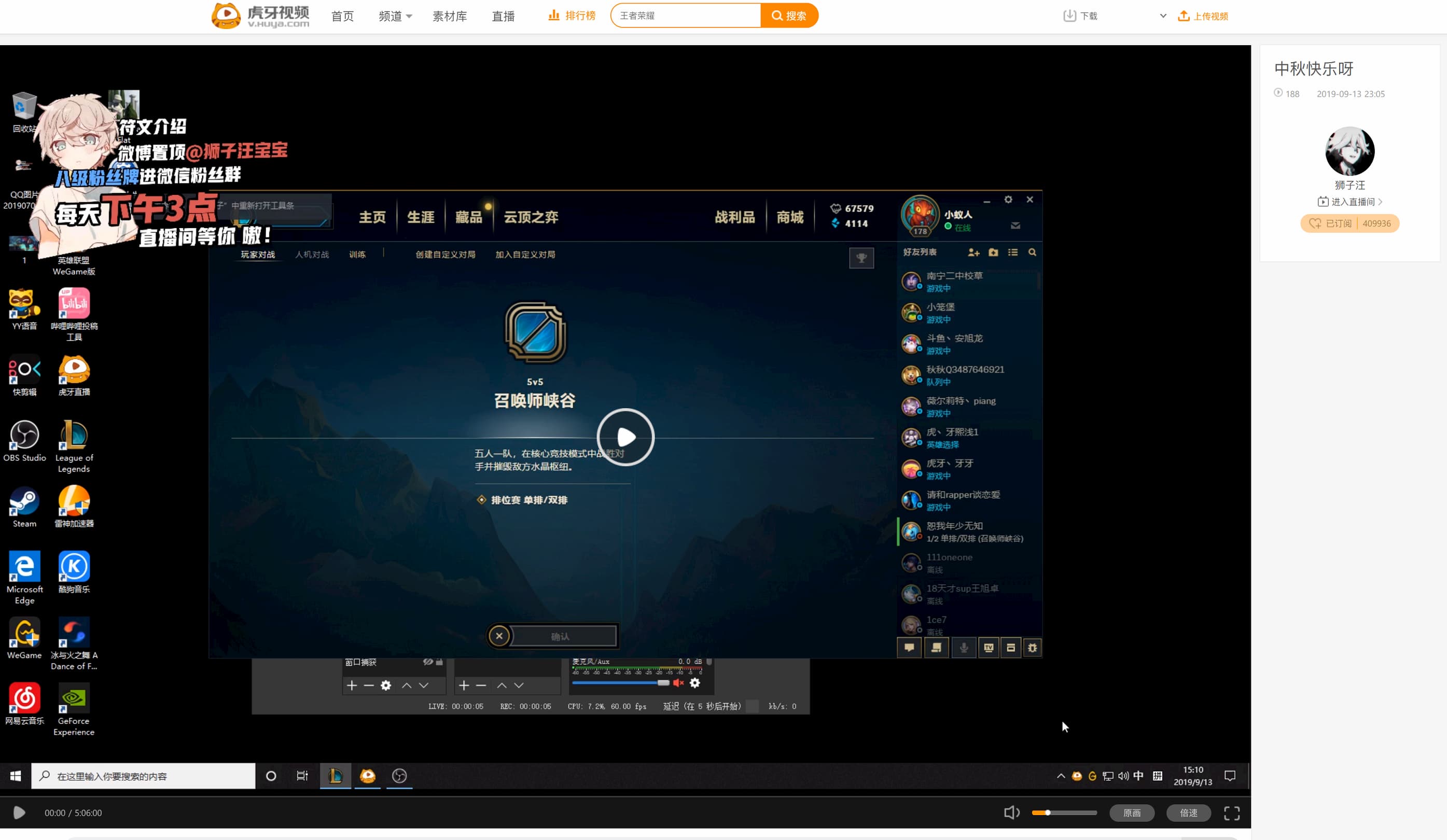1447x840 pixels.
Task: Open the 倍速 playback speed selector
Action: point(1188,813)
